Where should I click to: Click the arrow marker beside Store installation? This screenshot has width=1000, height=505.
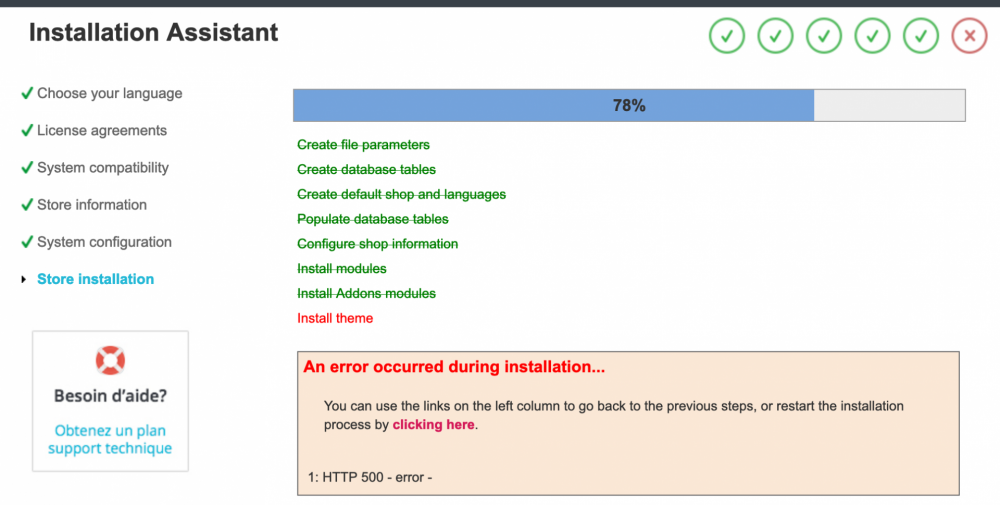24,279
